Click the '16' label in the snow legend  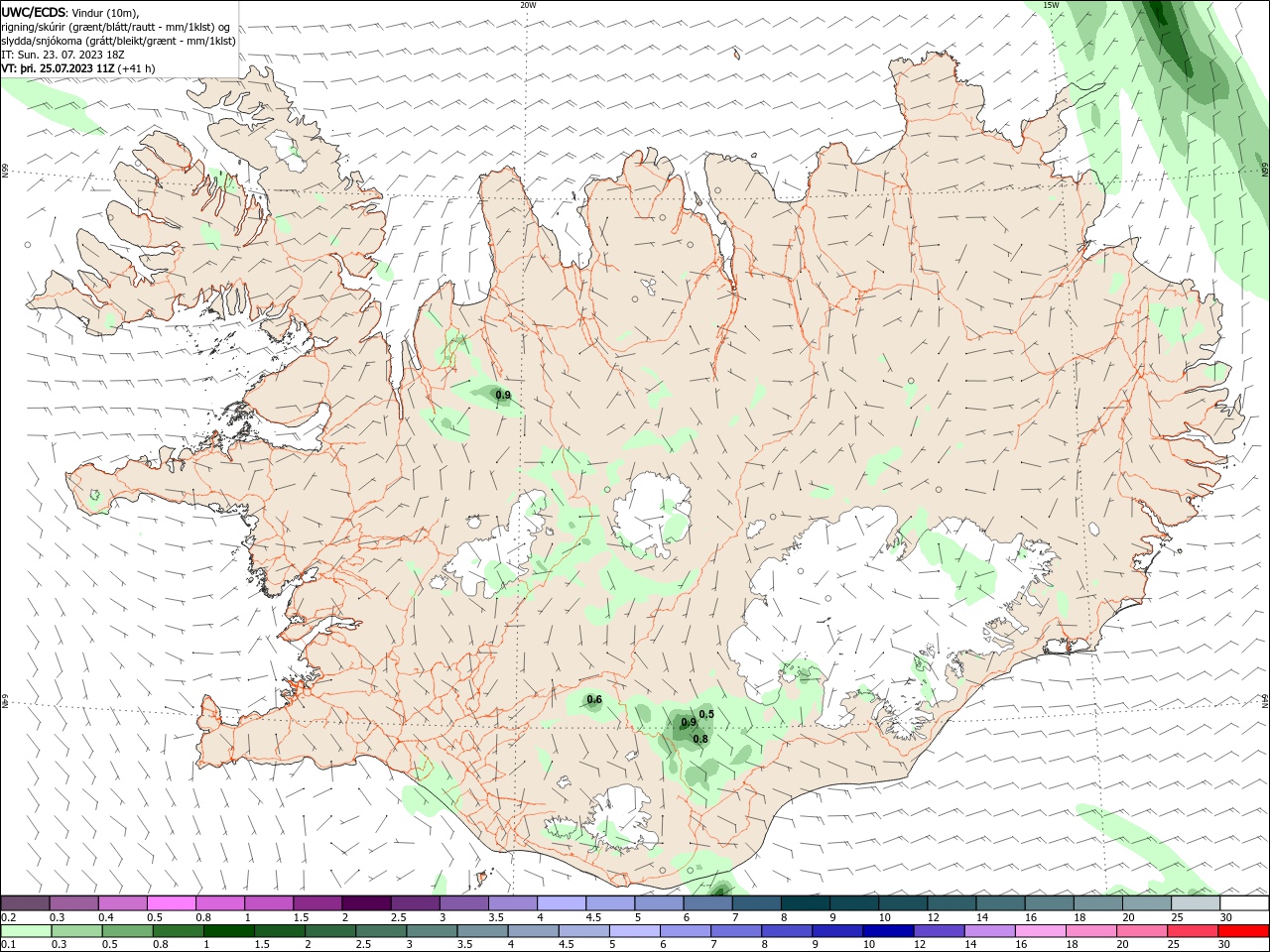pyautogui.click(x=1032, y=917)
